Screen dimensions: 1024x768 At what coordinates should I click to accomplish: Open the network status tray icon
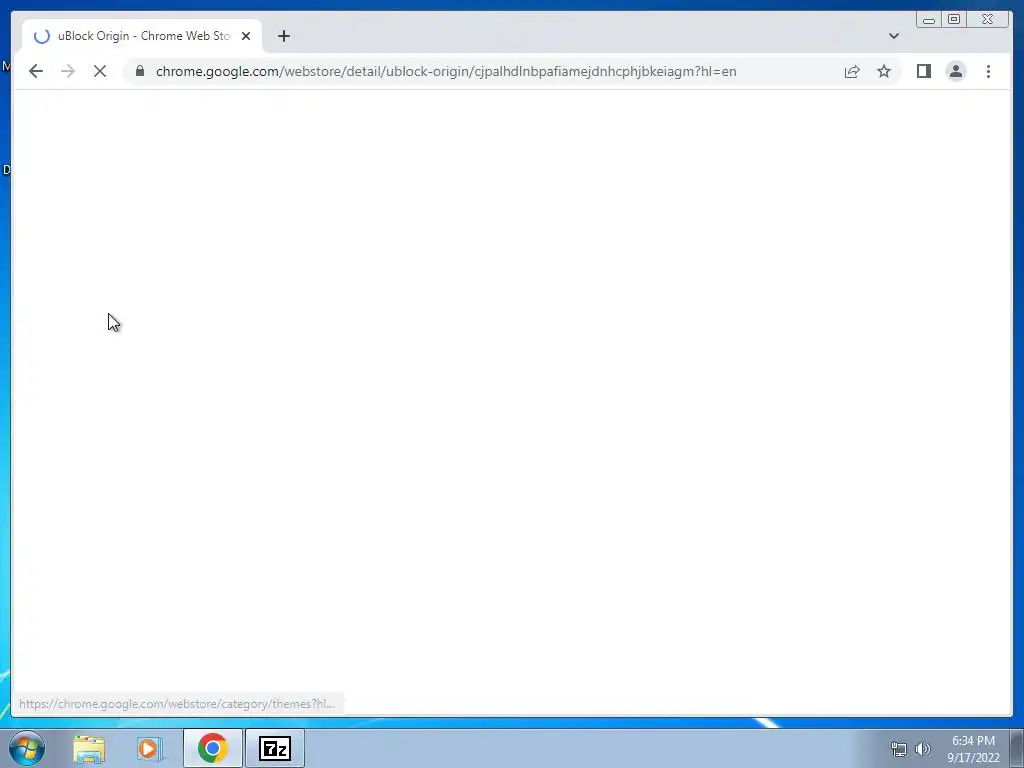[899, 749]
